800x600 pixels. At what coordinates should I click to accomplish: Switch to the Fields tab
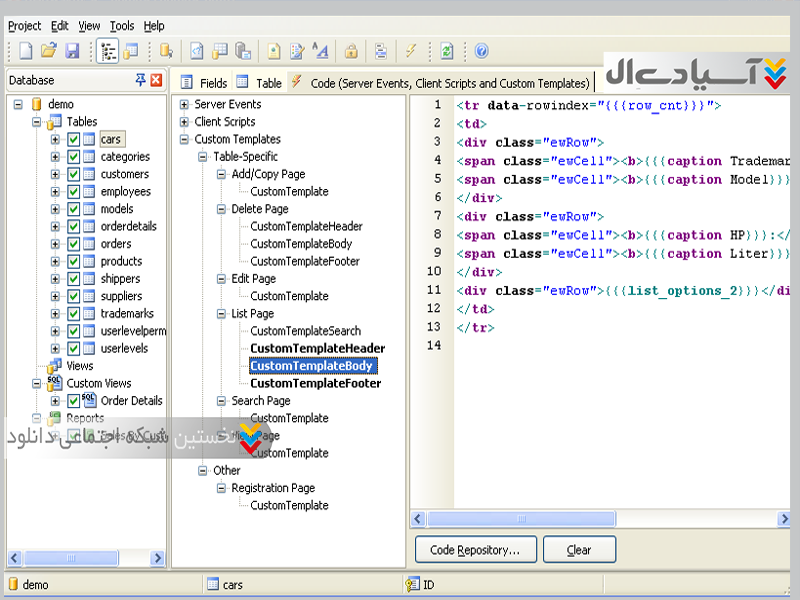point(205,83)
